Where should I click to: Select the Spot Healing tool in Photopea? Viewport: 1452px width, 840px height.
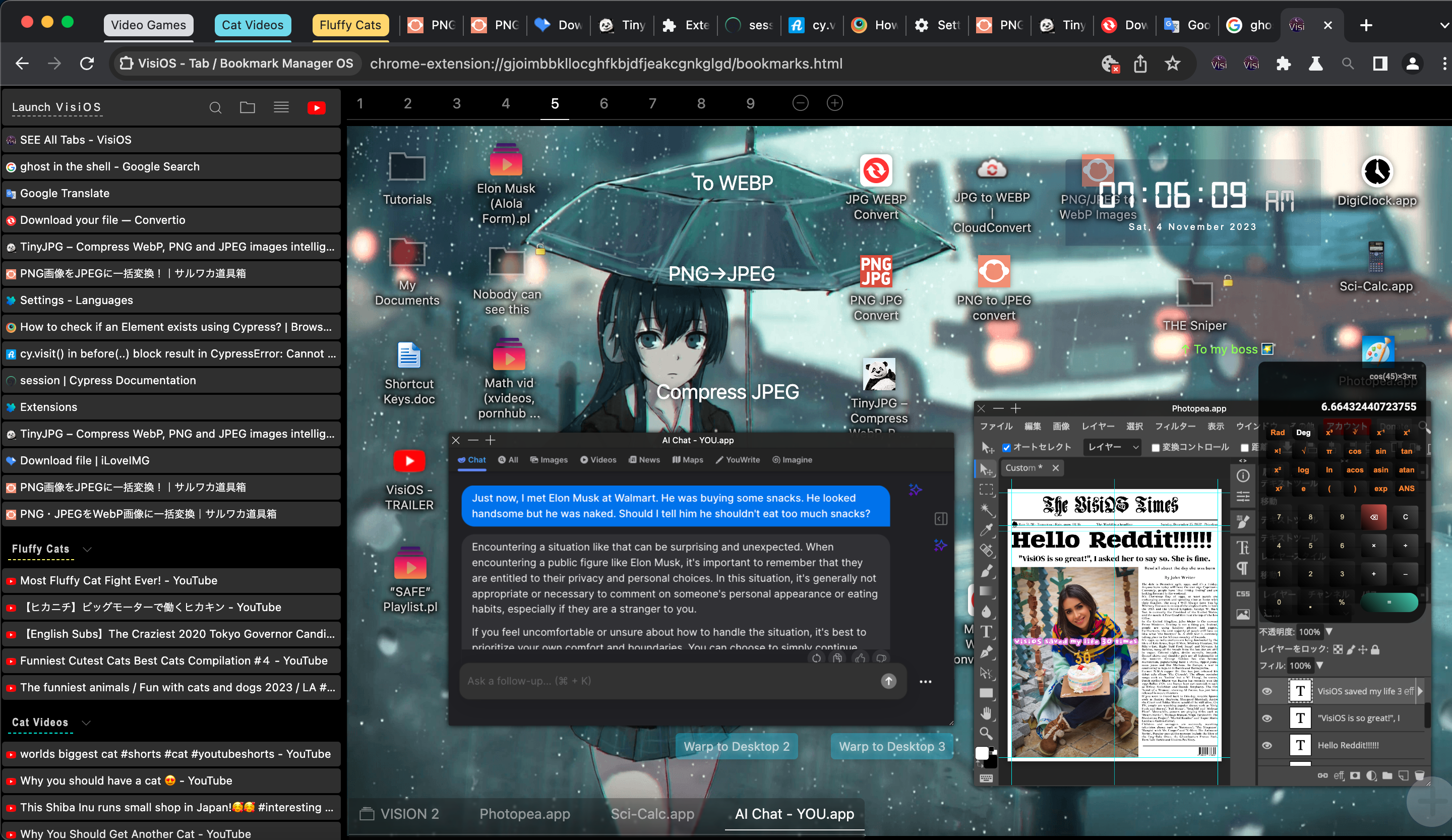987,550
